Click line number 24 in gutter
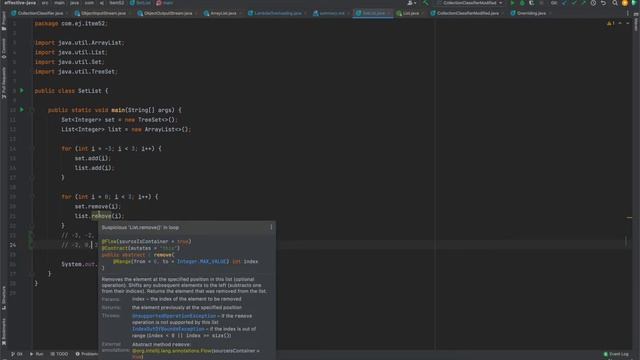The width and height of the screenshot is (640, 360). pos(13,245)
